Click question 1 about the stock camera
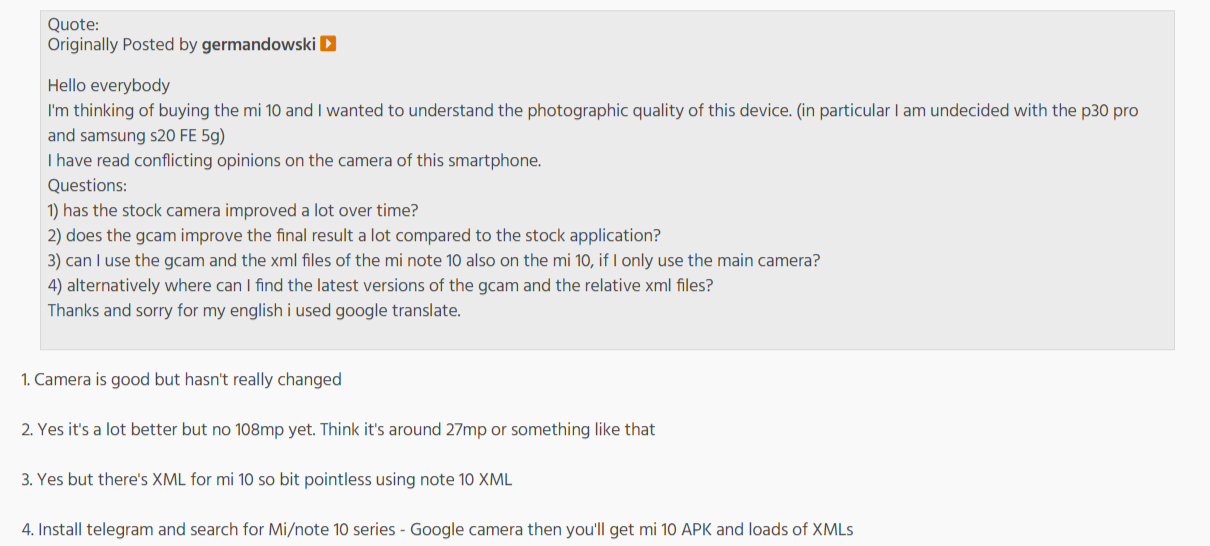Viewport: 1210px width, 546px height. click(x=233, y=211)
